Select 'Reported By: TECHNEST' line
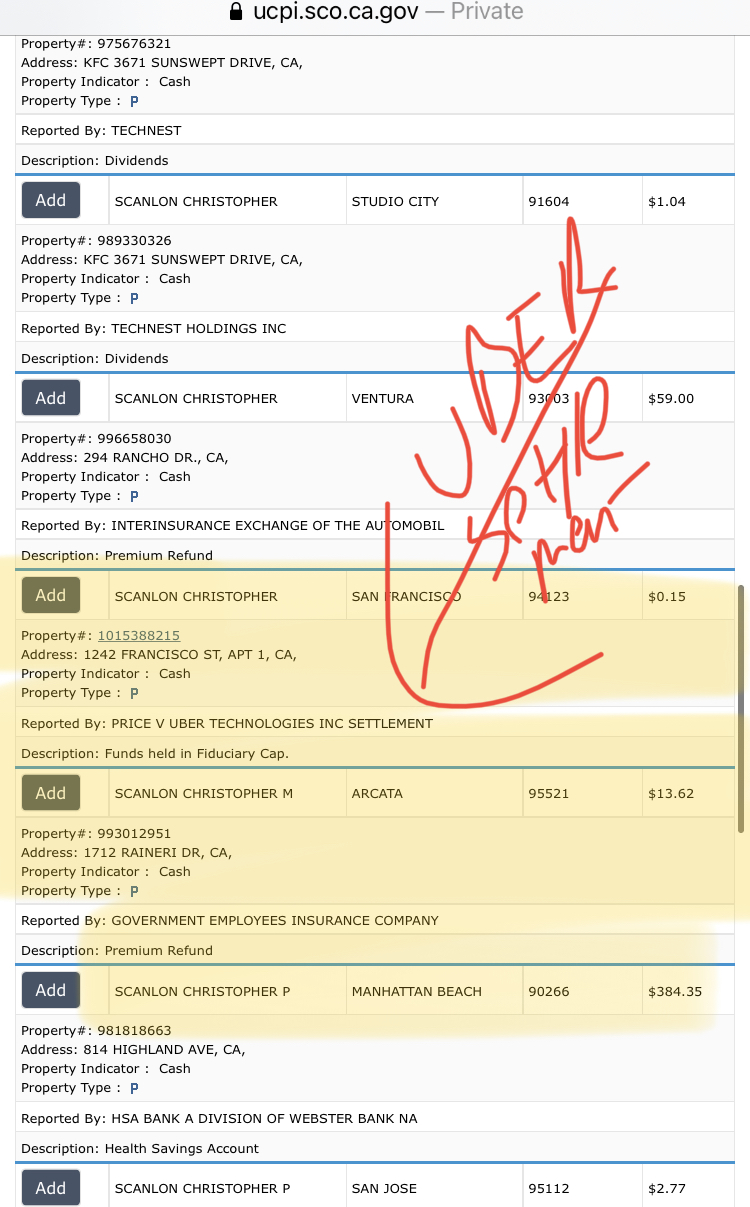The image size is (750, 1207). (101, 131)
